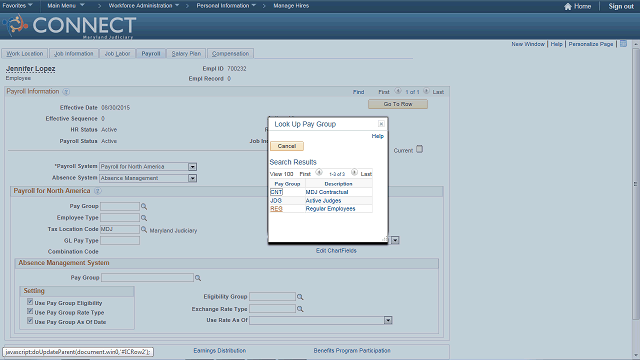This screenshot has width=640, height=360.
Task: Click the Absence Management Pay Group field
Action: tap(147, 278)
